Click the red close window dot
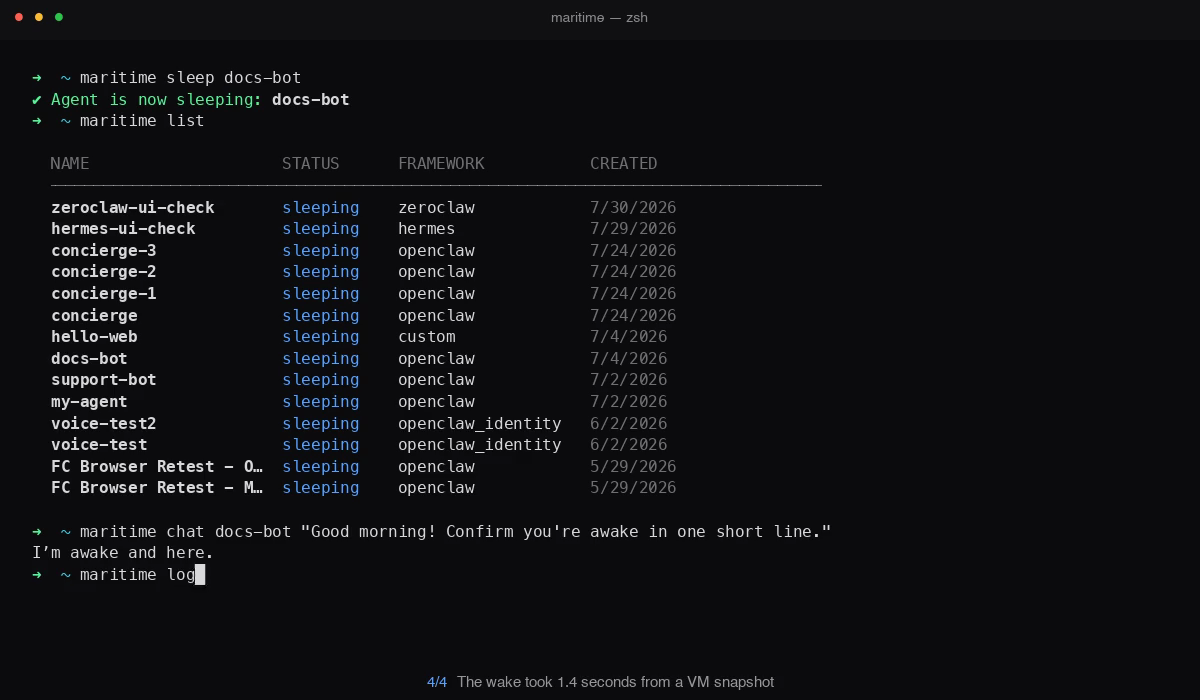This screenshot has width=1200, height=700. pos(19,17)
